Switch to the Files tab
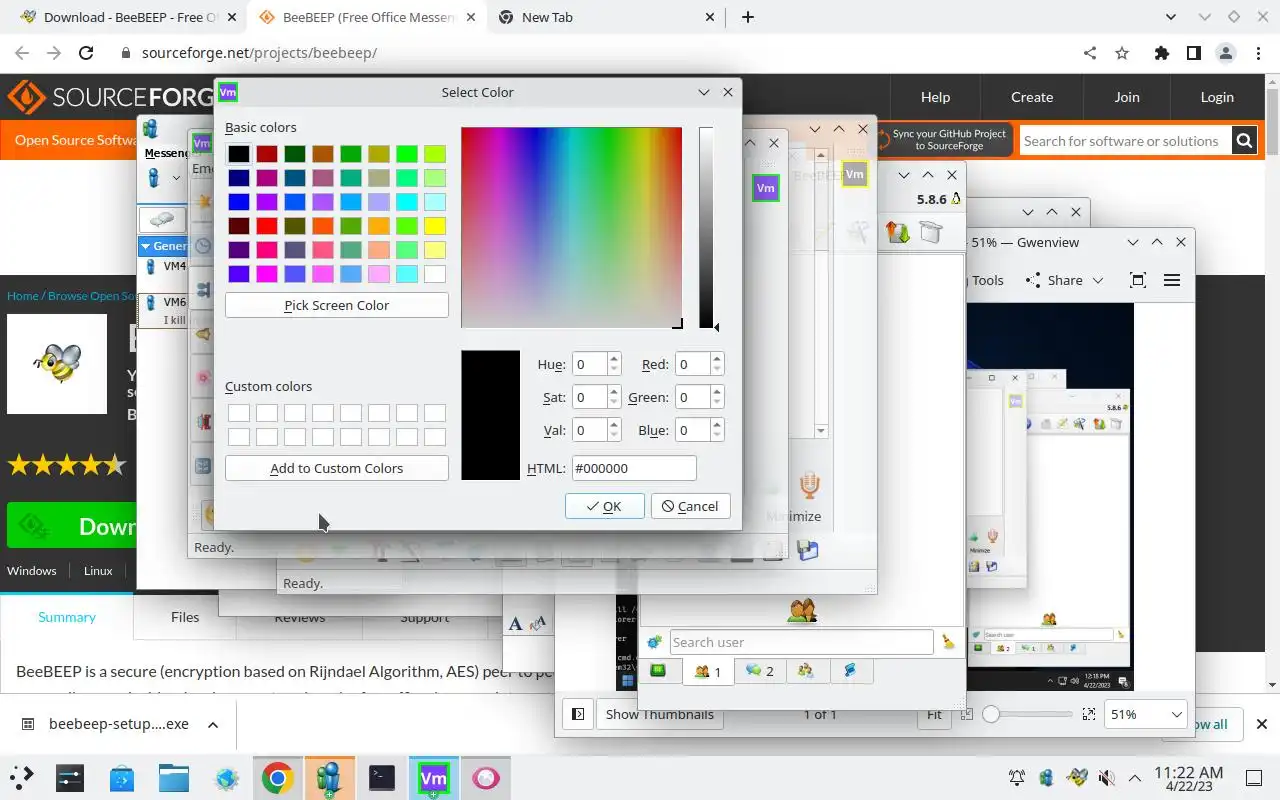 click(x=185, y=617)
